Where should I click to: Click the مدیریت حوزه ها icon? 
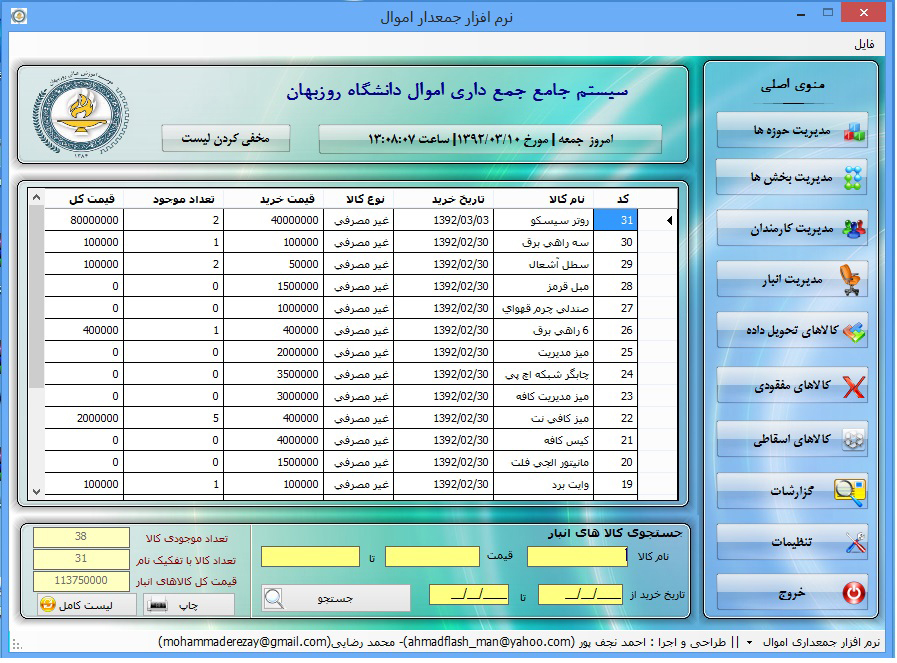tap(854, 131)
